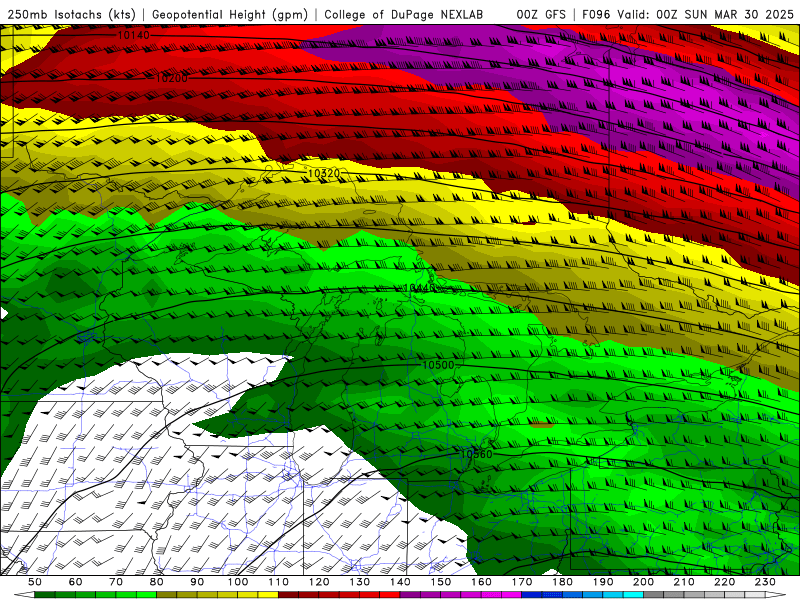Click the 150 value on the color scale

tap(441, 582)
